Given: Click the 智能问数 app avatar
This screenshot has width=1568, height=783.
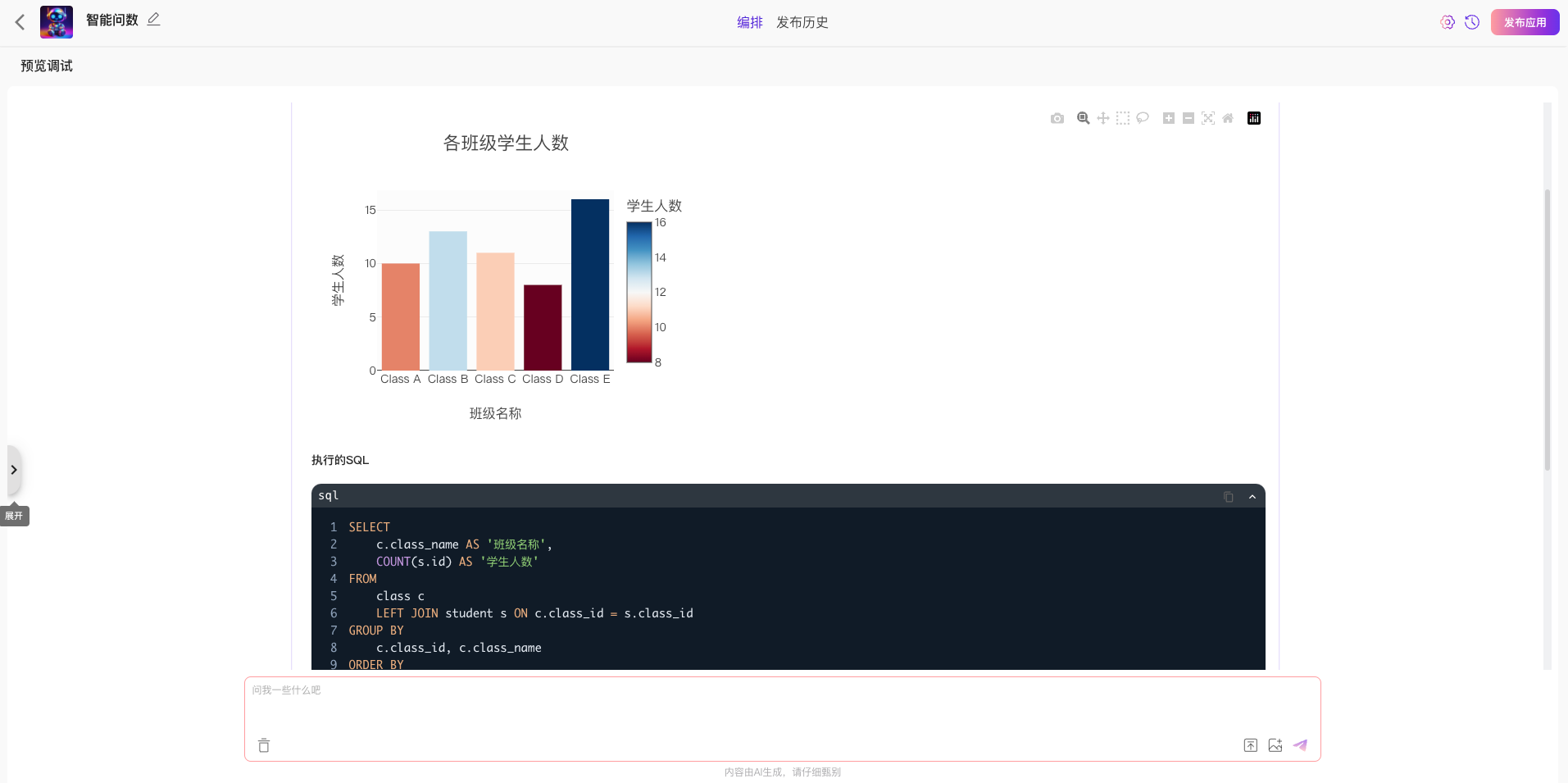Looking at the screenshot, I should 57,22.
